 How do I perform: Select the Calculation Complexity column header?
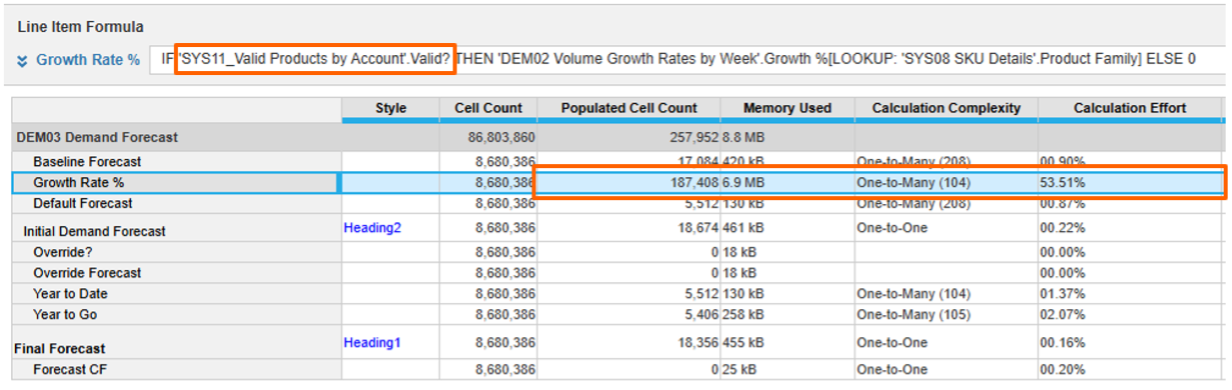[x=946, y=108]
